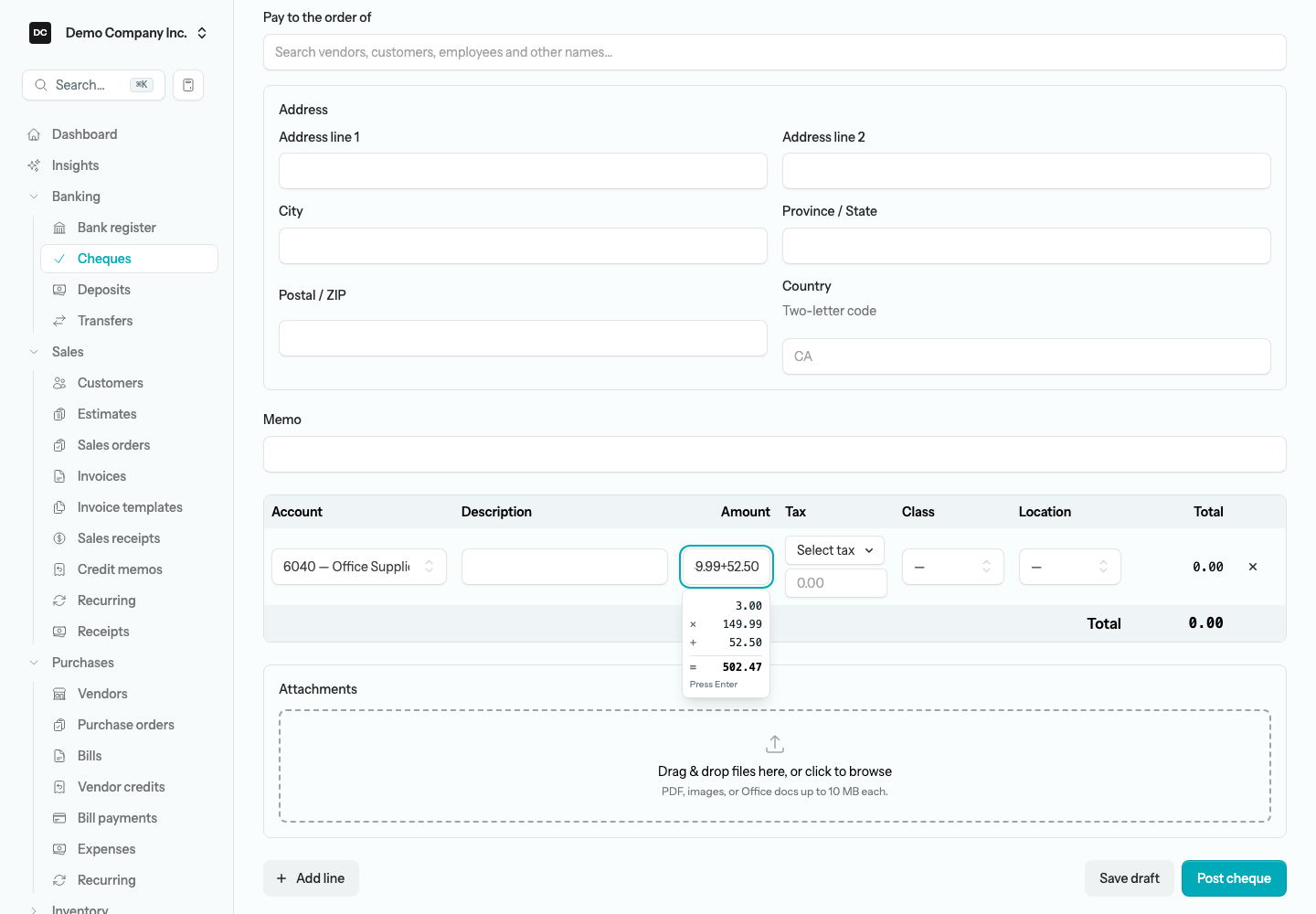
Task: Click Post cheque button
Action: (x=1234, y=878)
